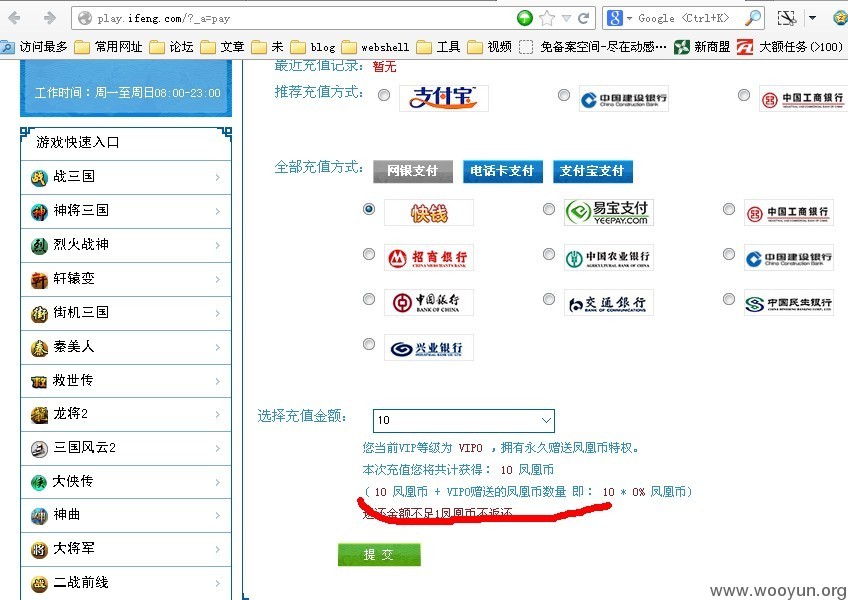
Task: Open 免备案空间 bookmark link
Action: point(593,47)
